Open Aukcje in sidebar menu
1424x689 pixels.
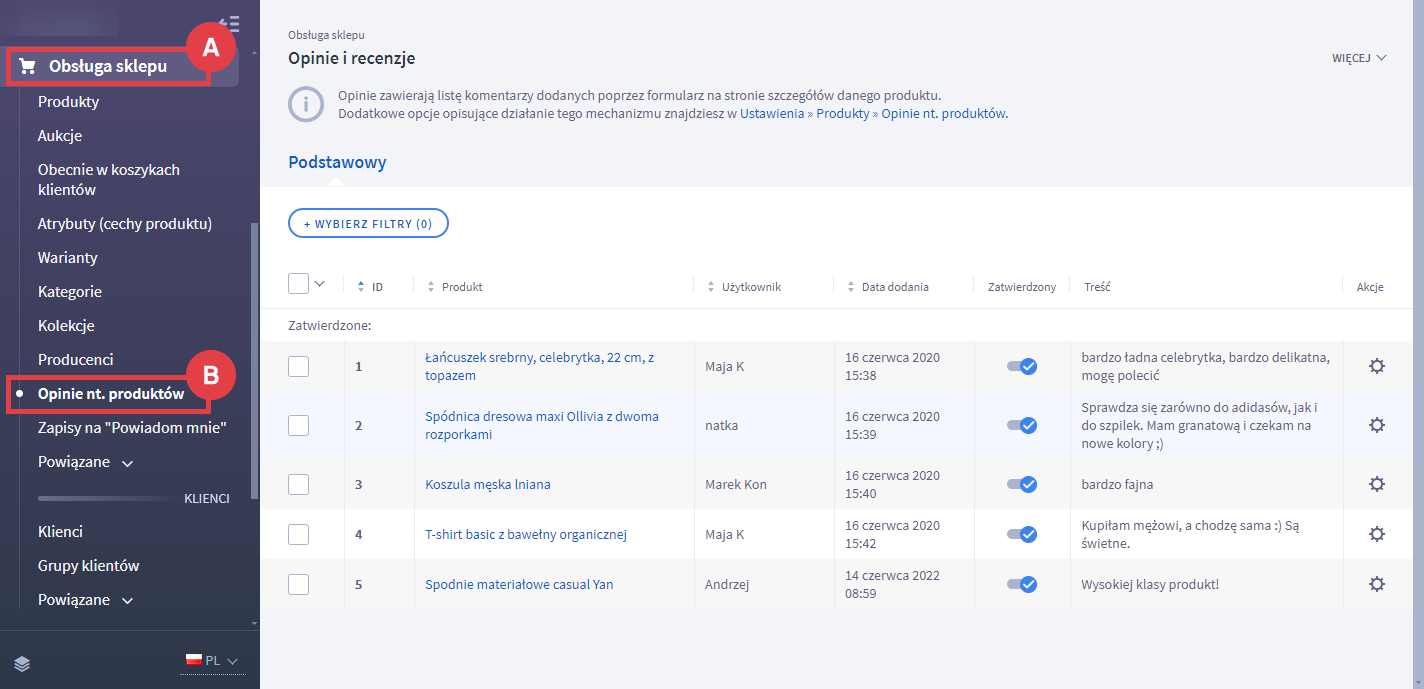pos(60,136)
